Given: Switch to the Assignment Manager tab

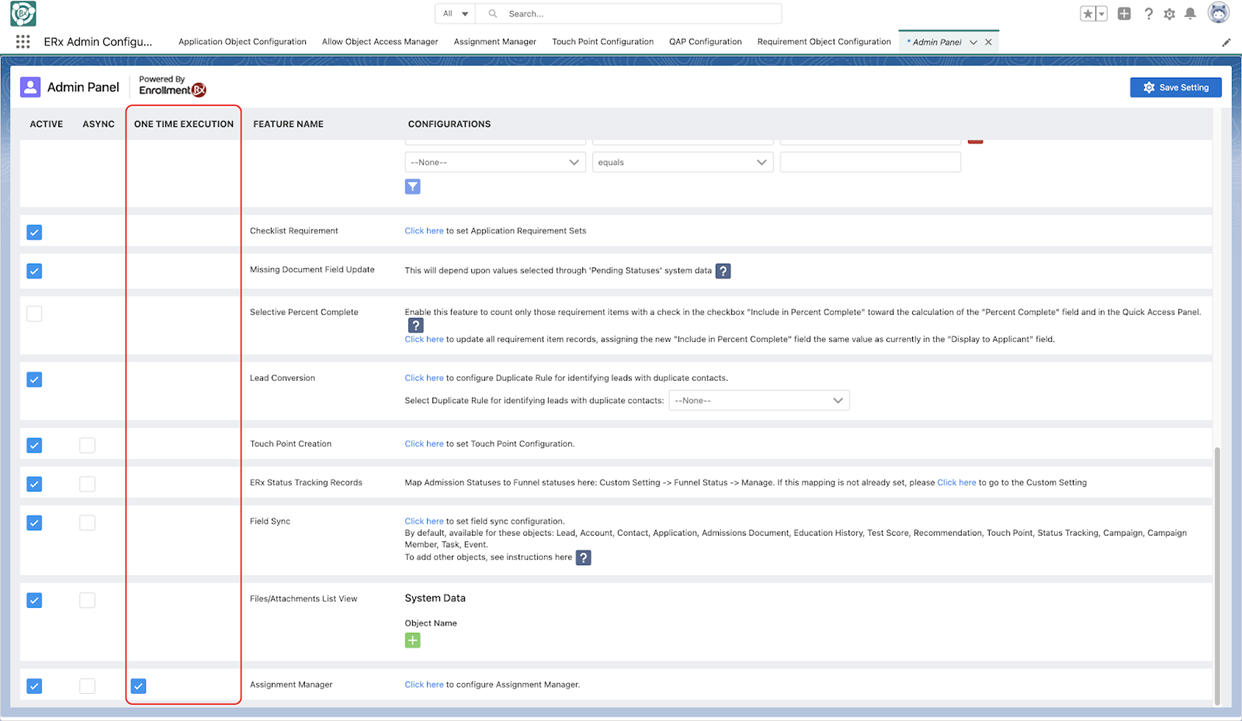Looking at the screenshot, I should (495, 42).
